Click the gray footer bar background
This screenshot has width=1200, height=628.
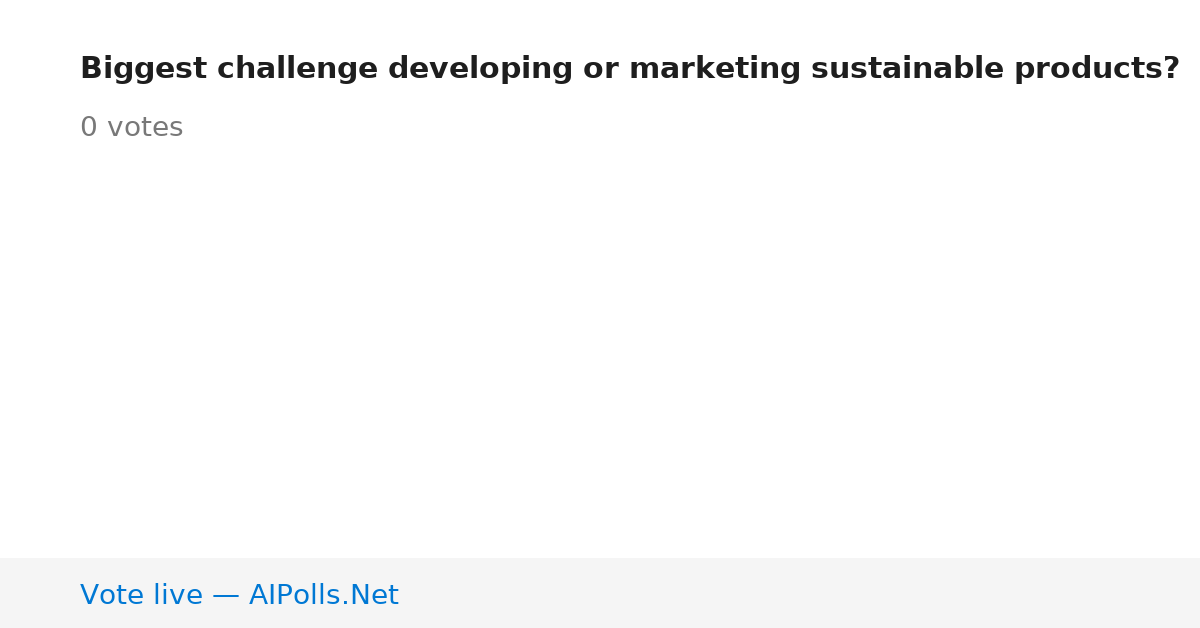point(800,593)
